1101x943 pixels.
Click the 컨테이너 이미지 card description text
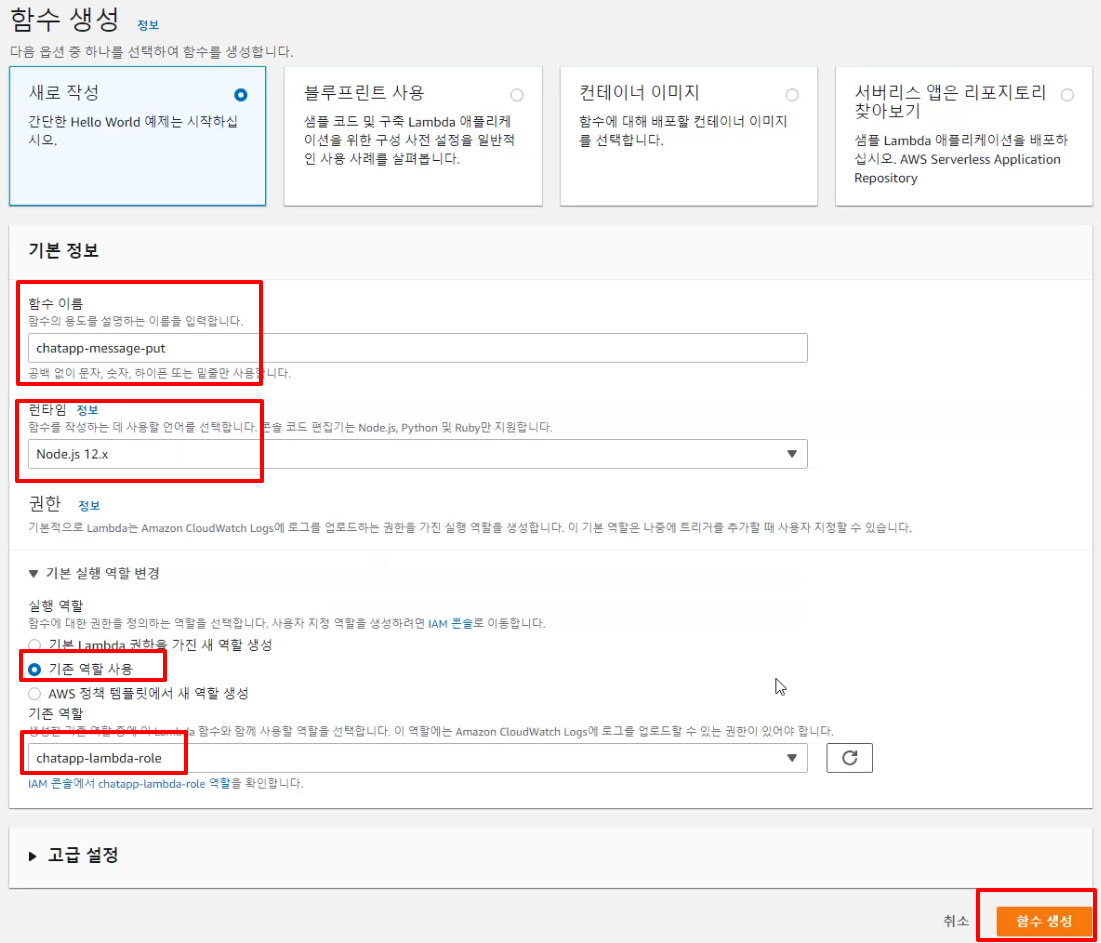click(x=683, y=131)
